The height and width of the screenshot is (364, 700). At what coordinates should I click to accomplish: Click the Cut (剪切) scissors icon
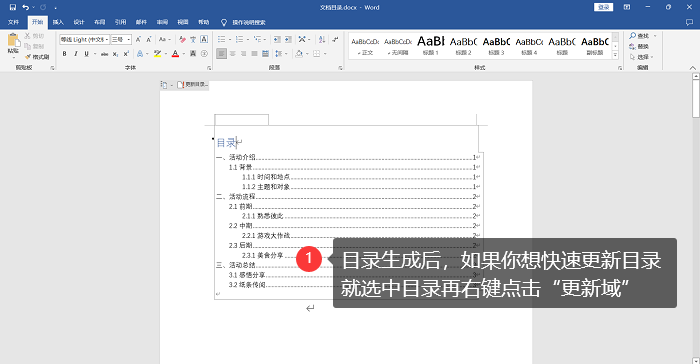pos(27,36)
